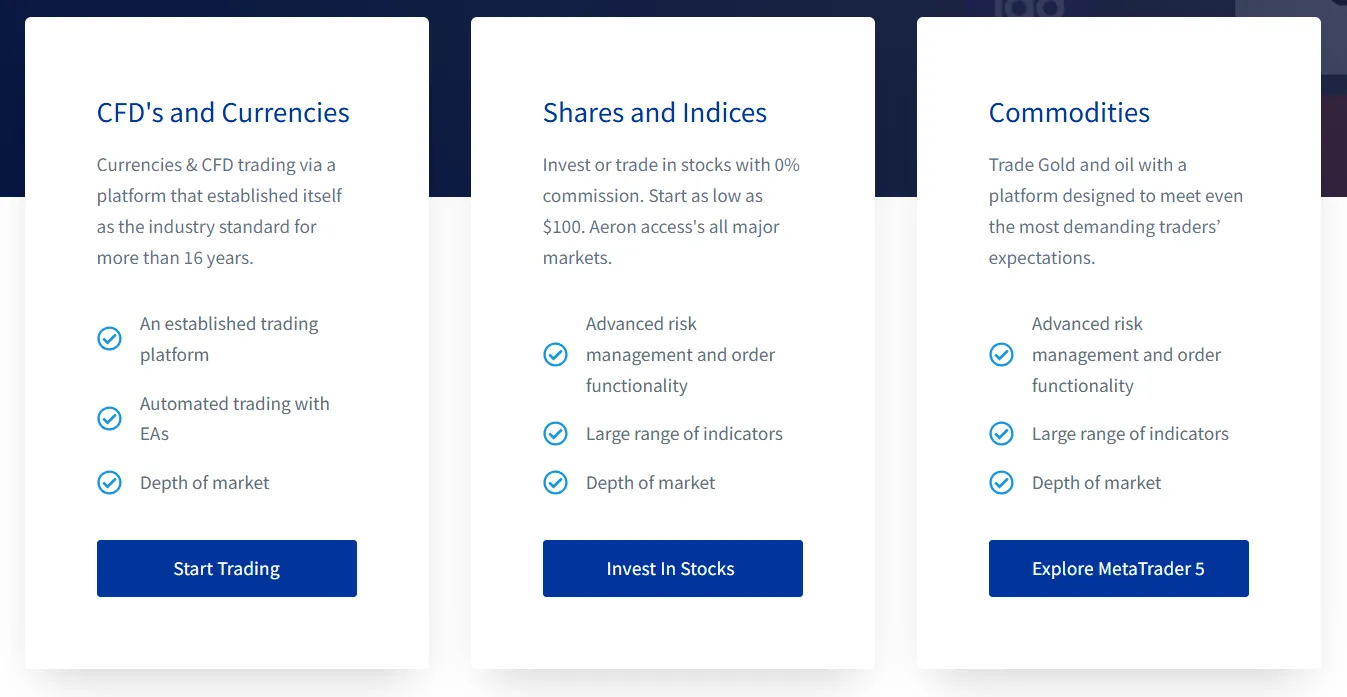Click the Currencies & CFD trading description paragraph
Viewport: 1347px width, 697px height.
click(x=220, y=211)
